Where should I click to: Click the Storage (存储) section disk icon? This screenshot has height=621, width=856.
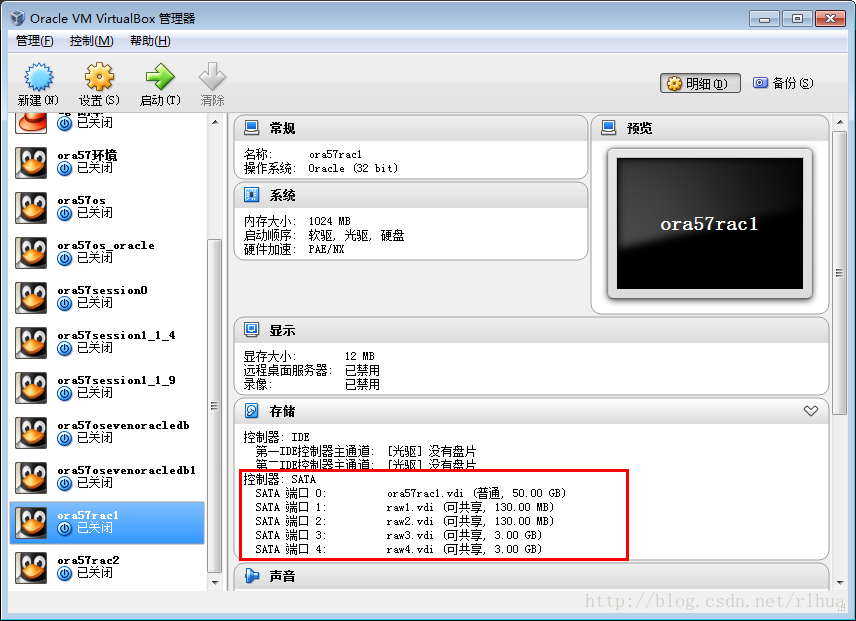tap(252, 410)
